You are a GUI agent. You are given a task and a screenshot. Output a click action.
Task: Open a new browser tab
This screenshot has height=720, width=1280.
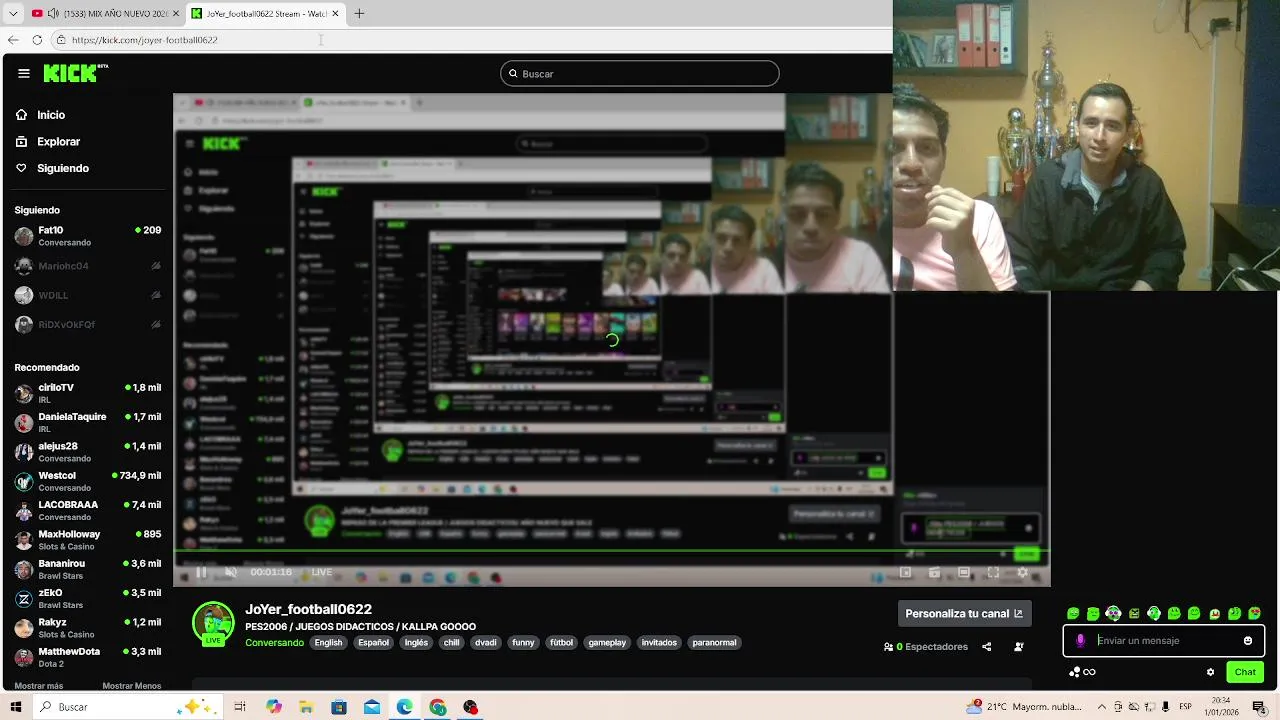click(x=359, y=14)
